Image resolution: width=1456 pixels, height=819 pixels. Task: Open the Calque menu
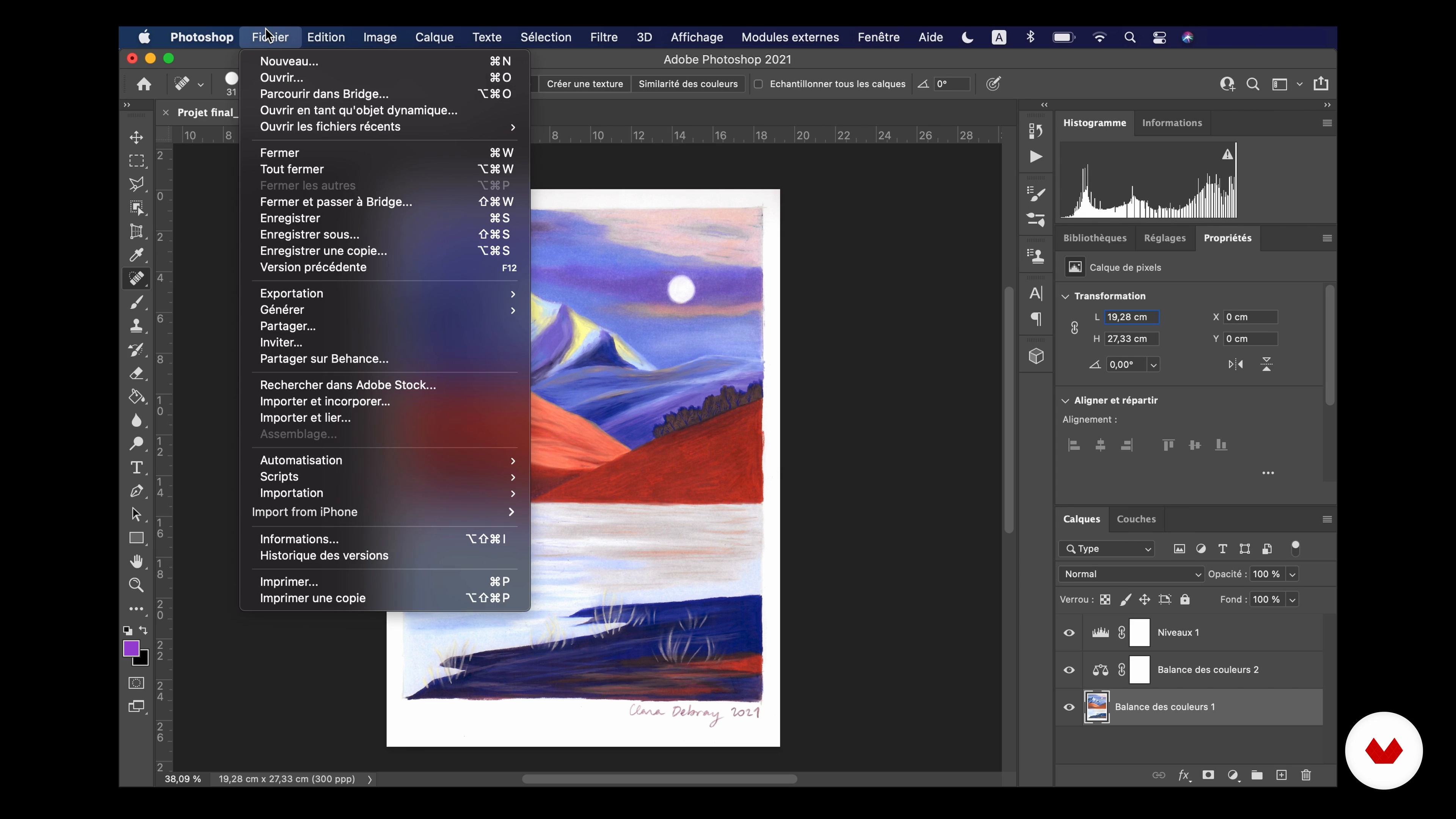click(434, 37)
